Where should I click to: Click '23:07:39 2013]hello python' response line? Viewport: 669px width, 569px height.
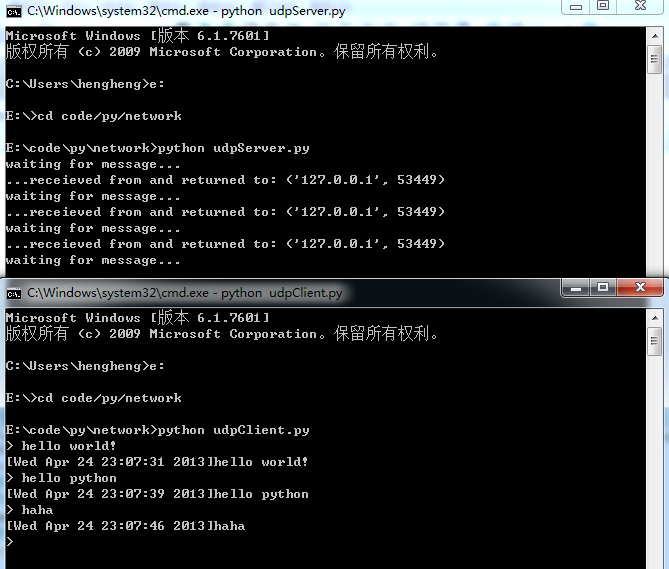click(157, 494)
